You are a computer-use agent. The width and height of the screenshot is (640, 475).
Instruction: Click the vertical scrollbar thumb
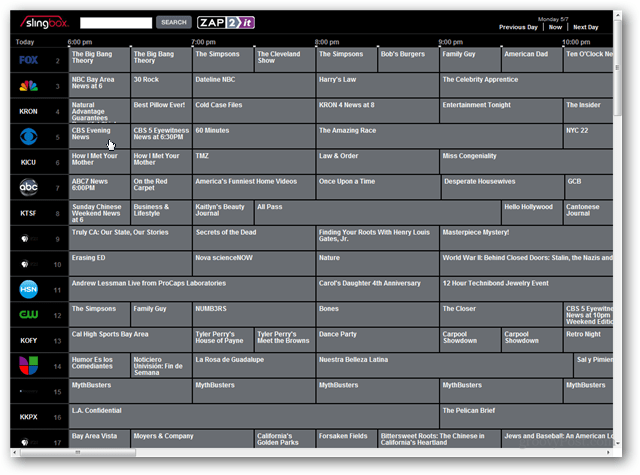tap(617, 67)
